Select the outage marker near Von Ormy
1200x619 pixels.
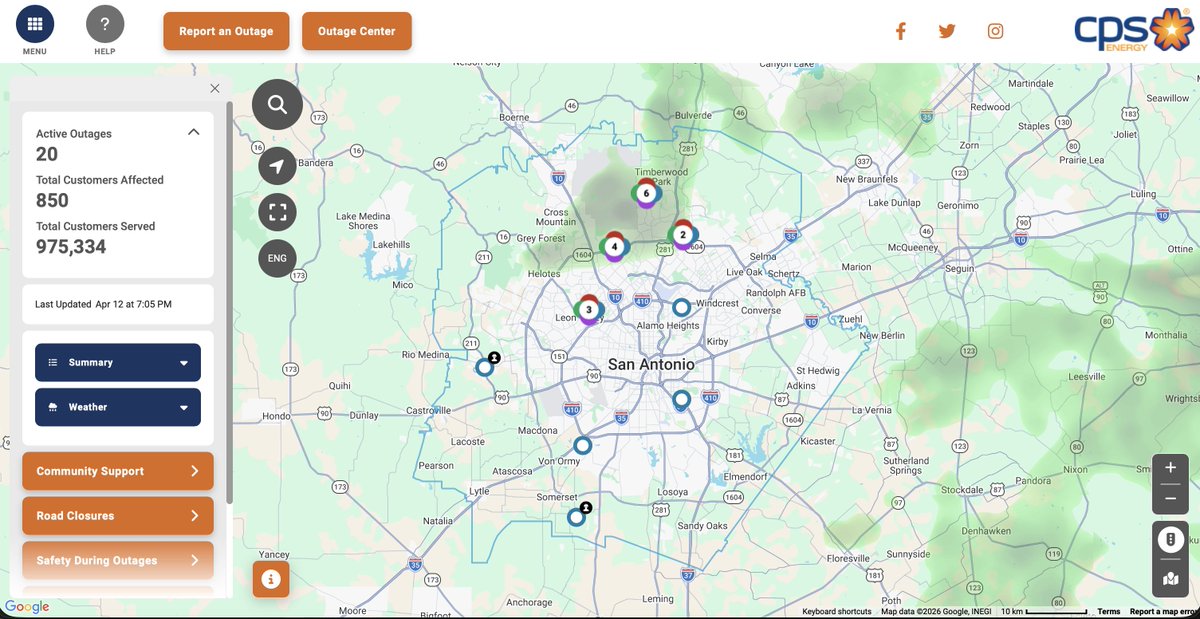tap(582, 445)
